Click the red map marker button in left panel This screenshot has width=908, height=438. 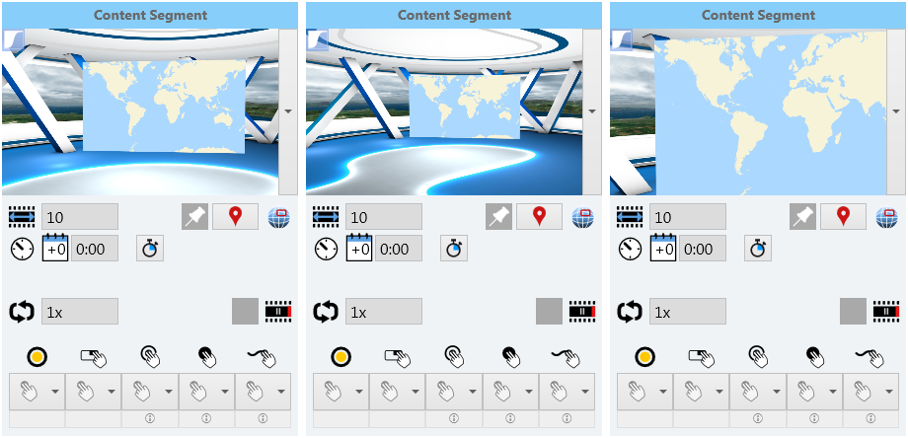click(235, 217)
